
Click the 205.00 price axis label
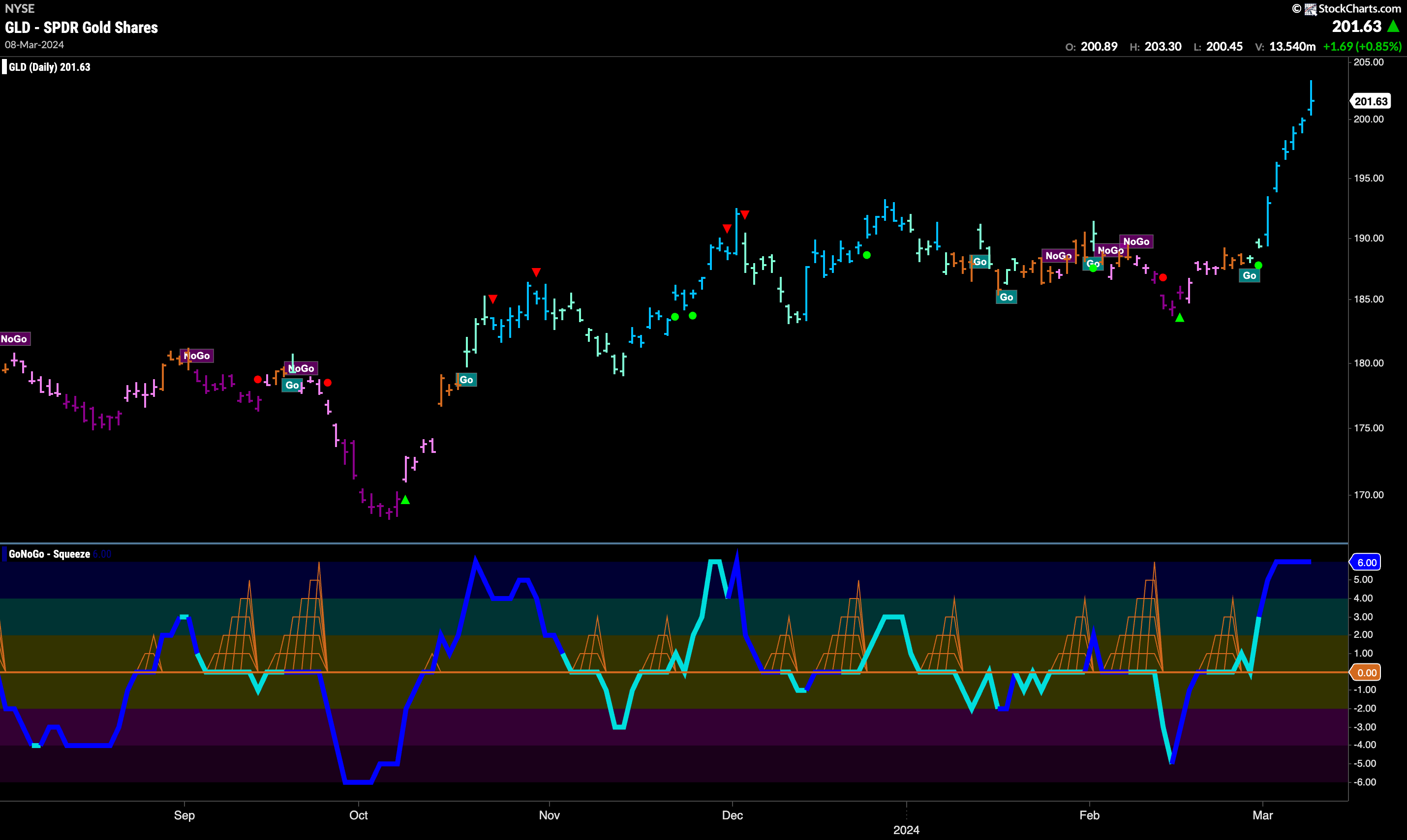[x=1369, y=62]
